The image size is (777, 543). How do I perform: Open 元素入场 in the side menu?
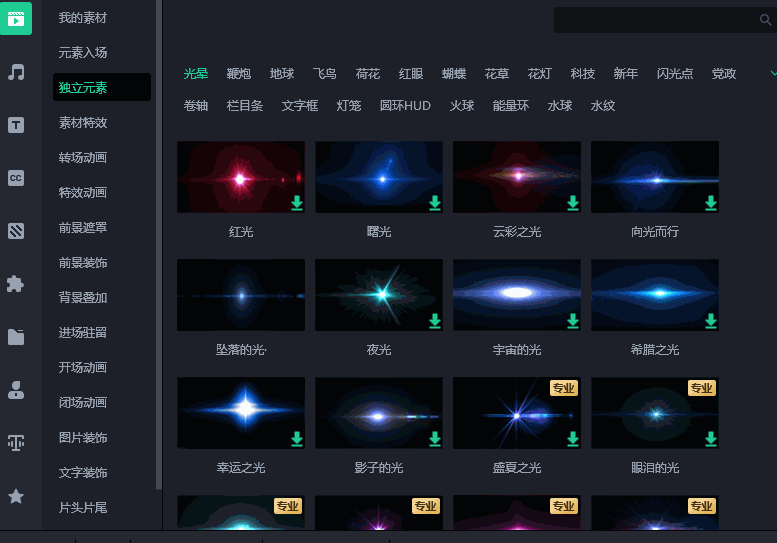click(x=83, y=53)
